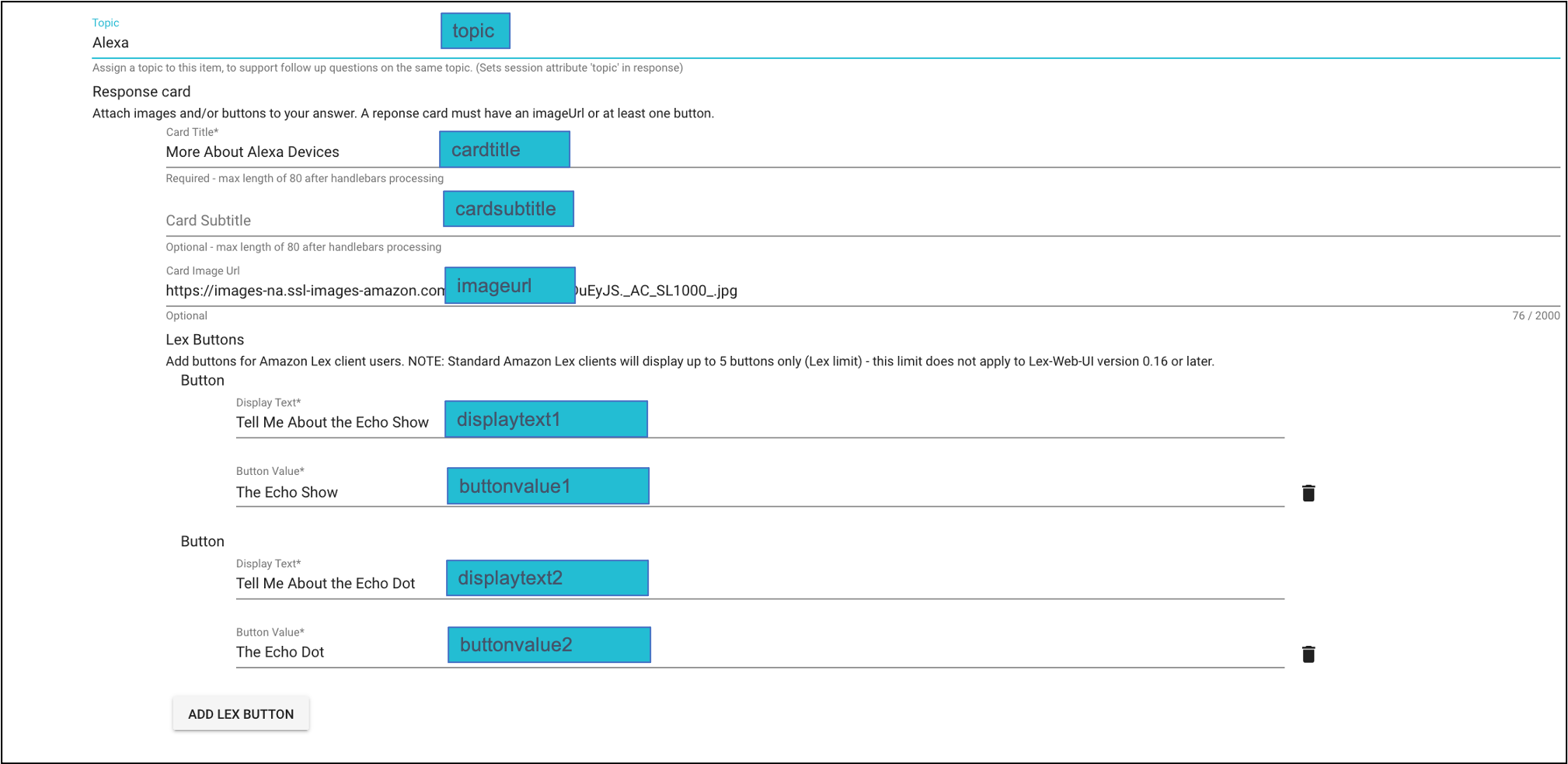Viewport: 1568px width, 764px height.
Task: Focus the Topic field containing Alexa
Action: (x=826, y=44)
